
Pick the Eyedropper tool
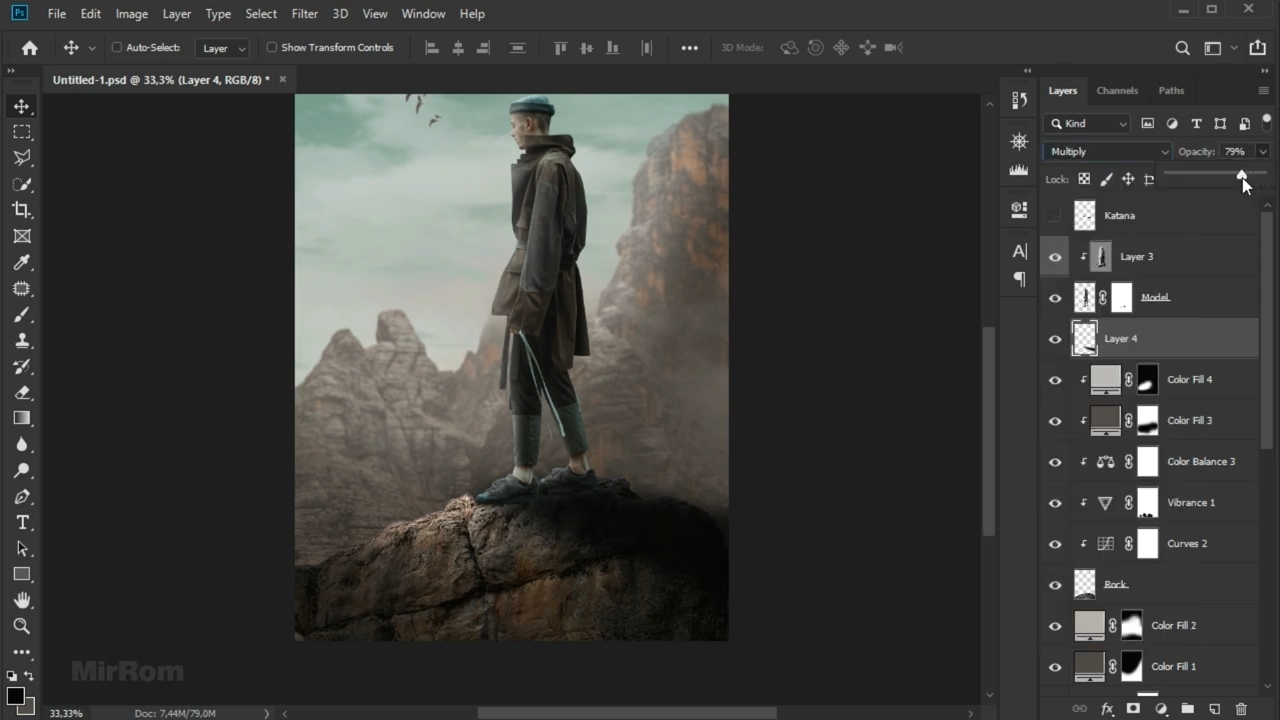(21, 262)
